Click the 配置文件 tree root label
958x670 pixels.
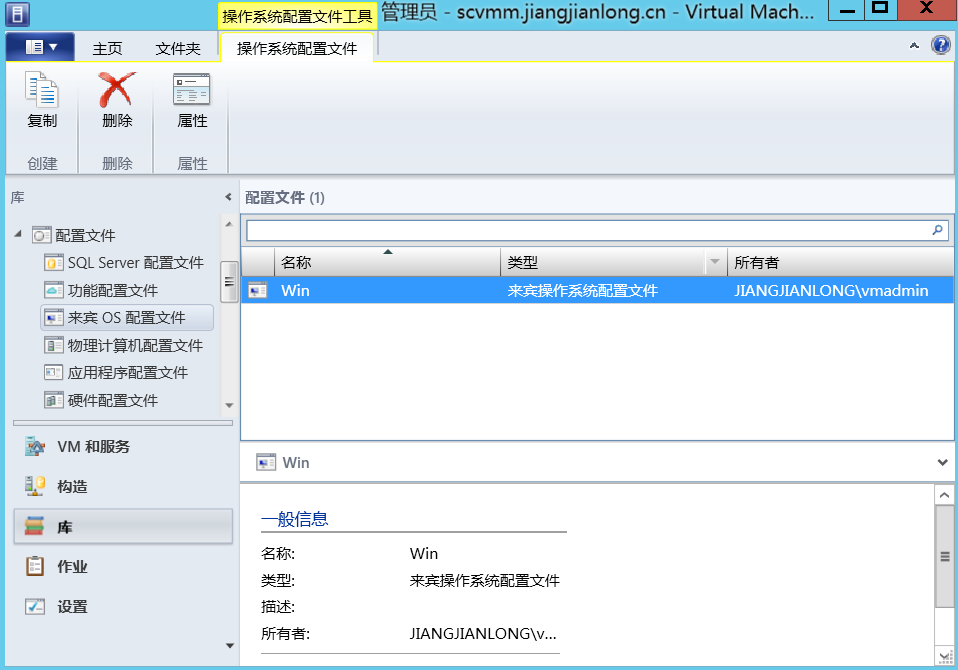[x=86, y=235]
